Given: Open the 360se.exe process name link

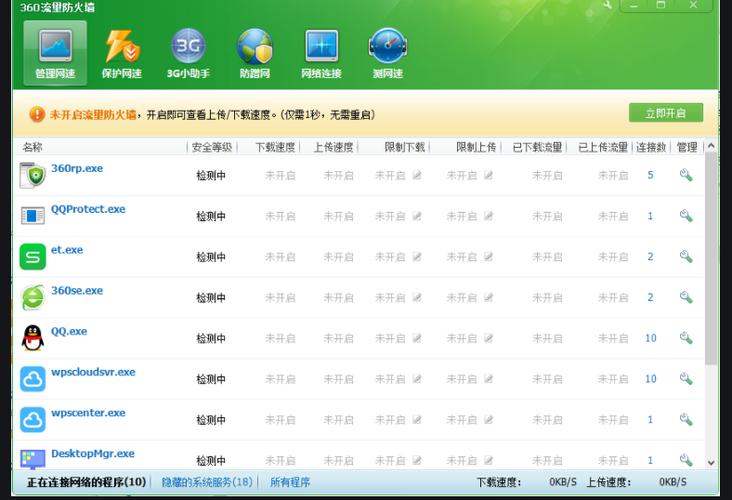Looking at the screenshot, I should click(x=77, y=291).
